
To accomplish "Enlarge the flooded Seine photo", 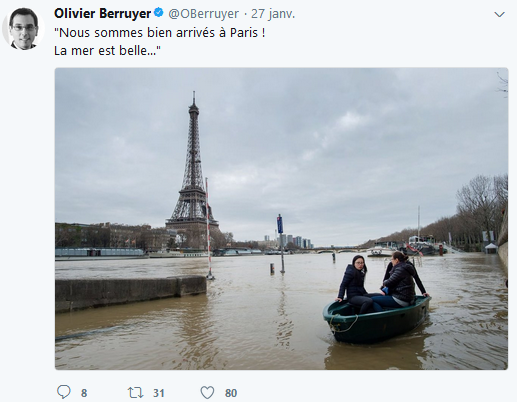I will [x=281, y=219].
